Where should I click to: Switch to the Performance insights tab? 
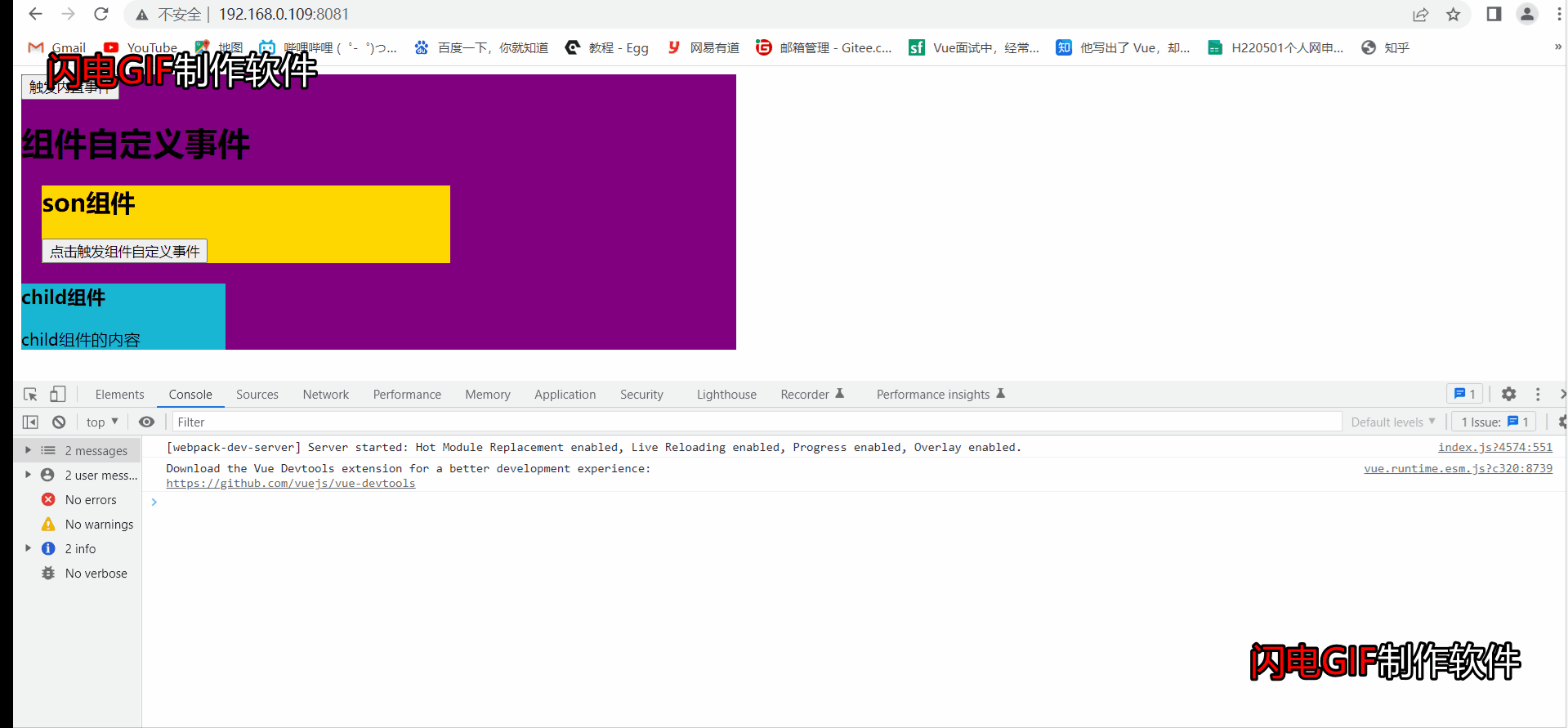point(940,395)
